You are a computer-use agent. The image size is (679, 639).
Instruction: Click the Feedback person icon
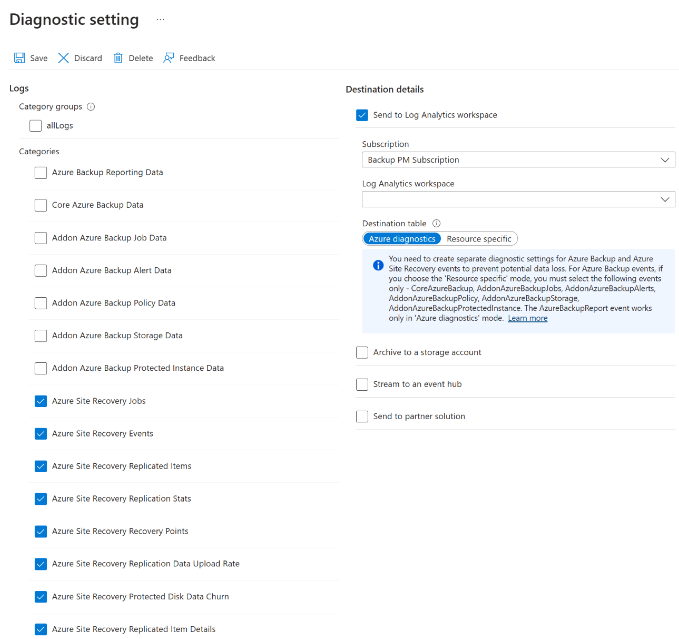(169, 58)
